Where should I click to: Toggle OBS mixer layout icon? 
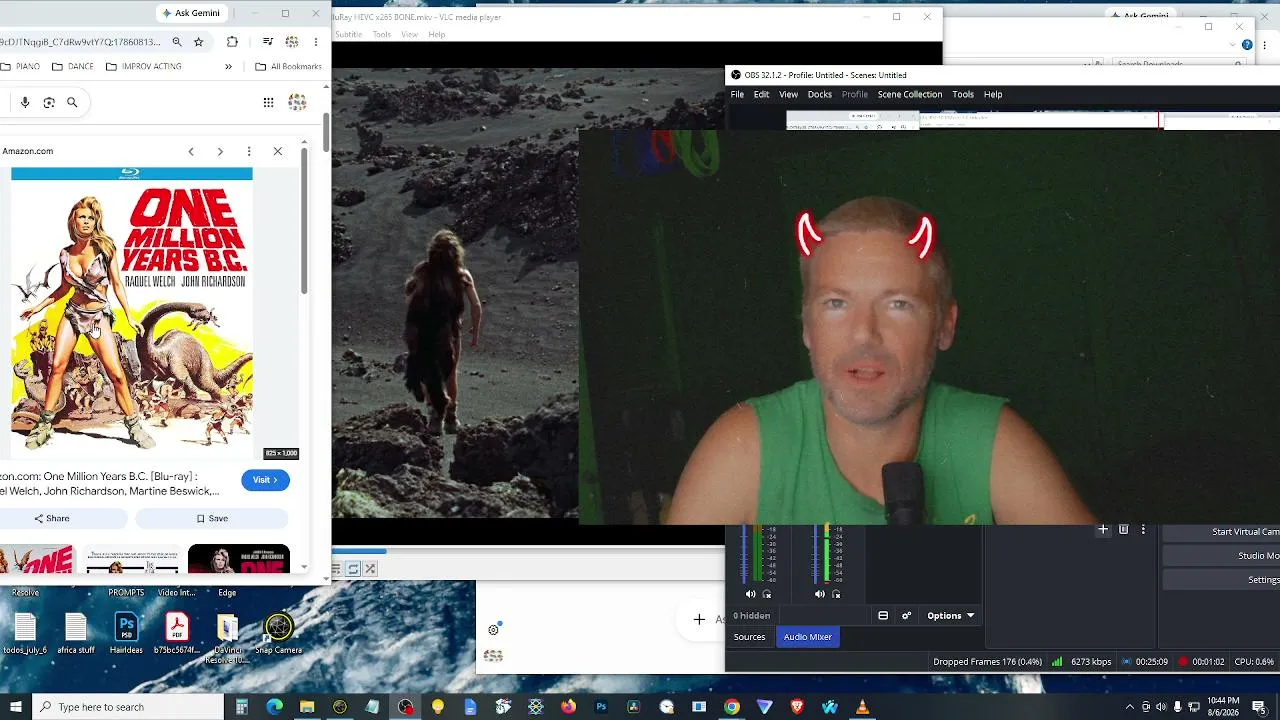[x=883, y=616]
